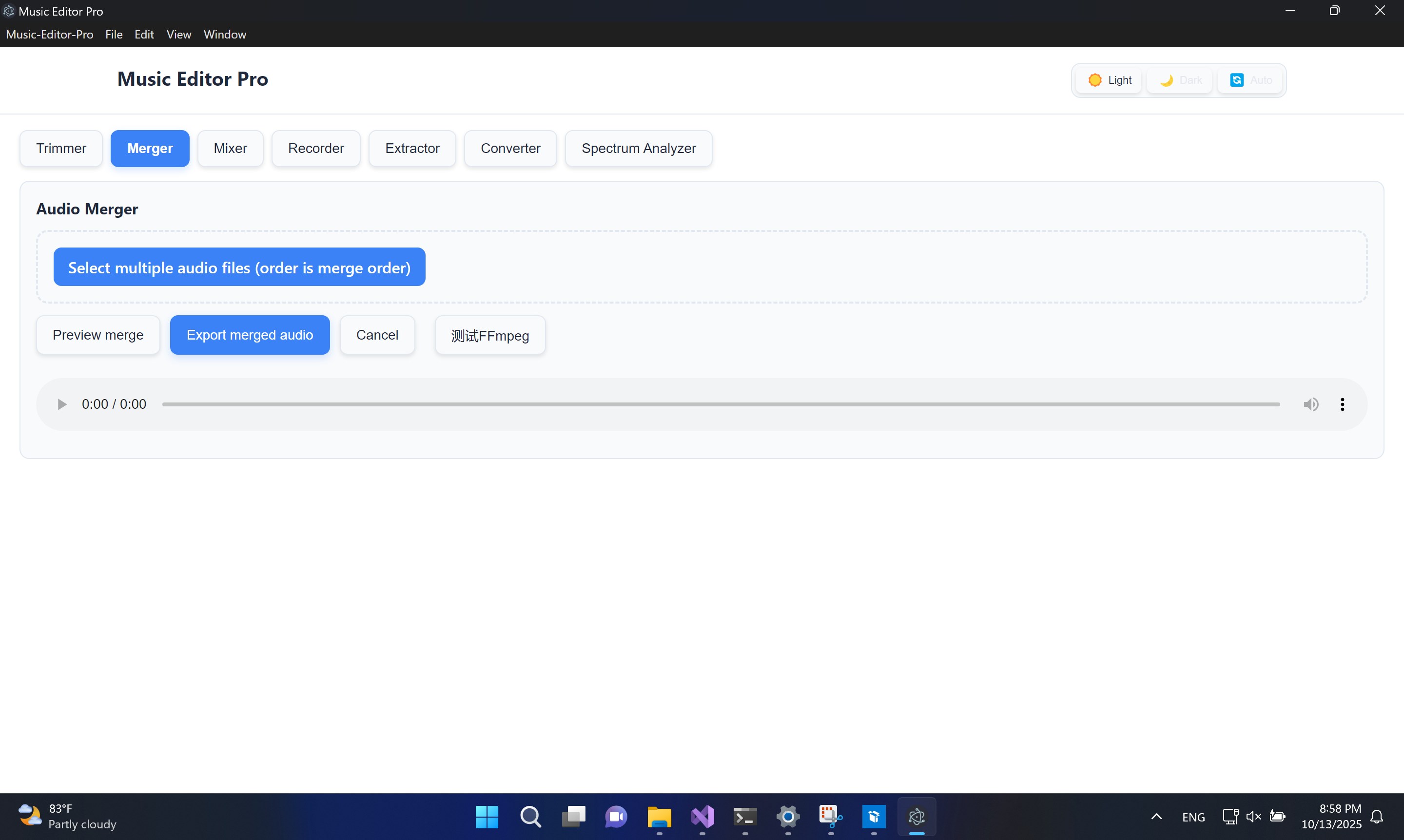Open the weather widget showing 83°F
Viewport: 1404px width, 840px height.
68,816
